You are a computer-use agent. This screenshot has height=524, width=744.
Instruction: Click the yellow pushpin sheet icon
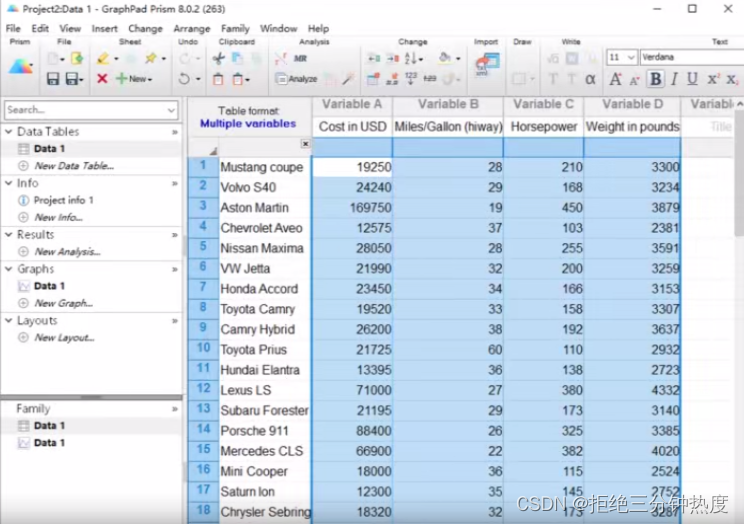click(x=151, y=58)
